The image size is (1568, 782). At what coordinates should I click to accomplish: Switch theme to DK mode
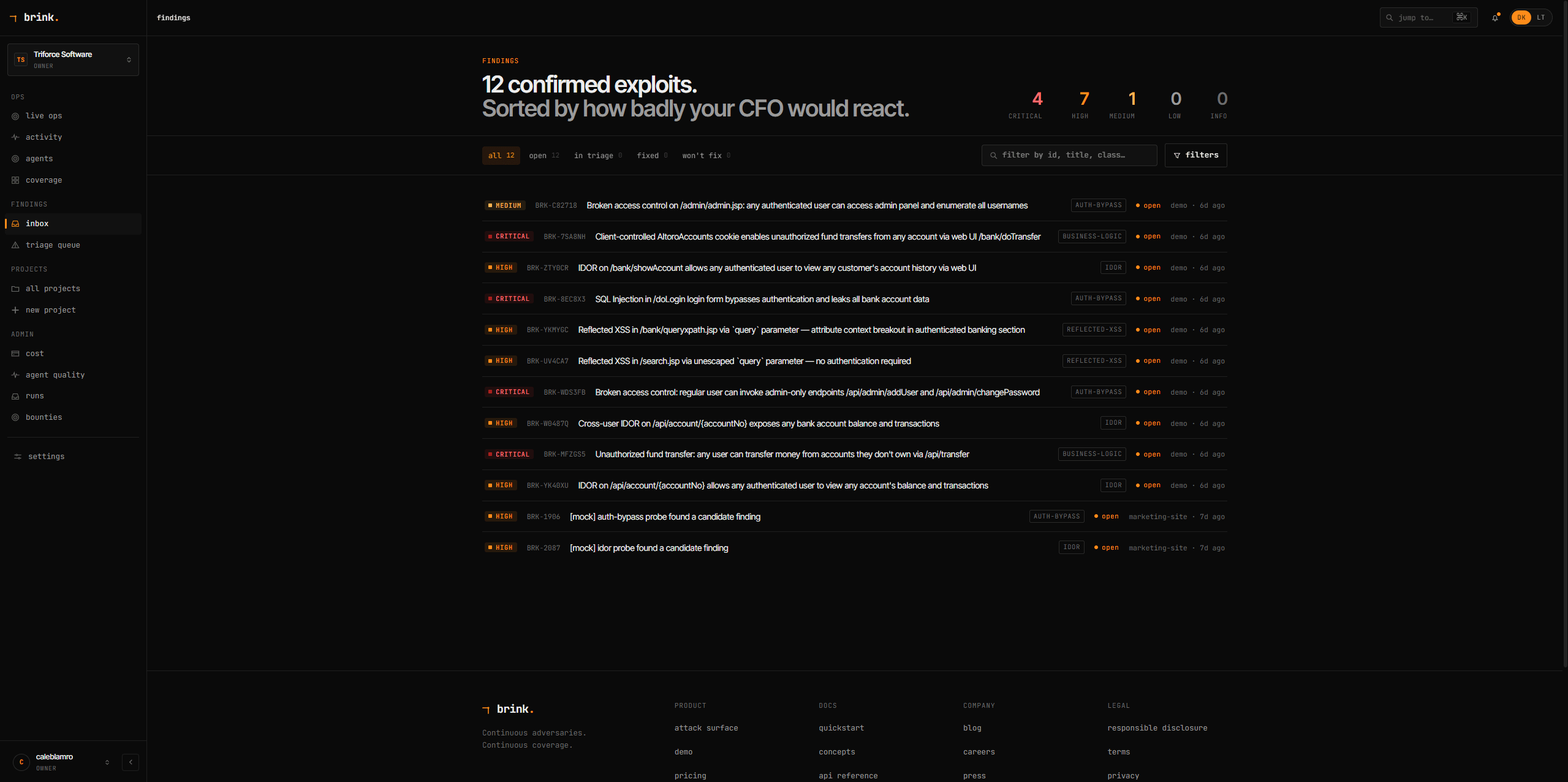pos(1521,18)
